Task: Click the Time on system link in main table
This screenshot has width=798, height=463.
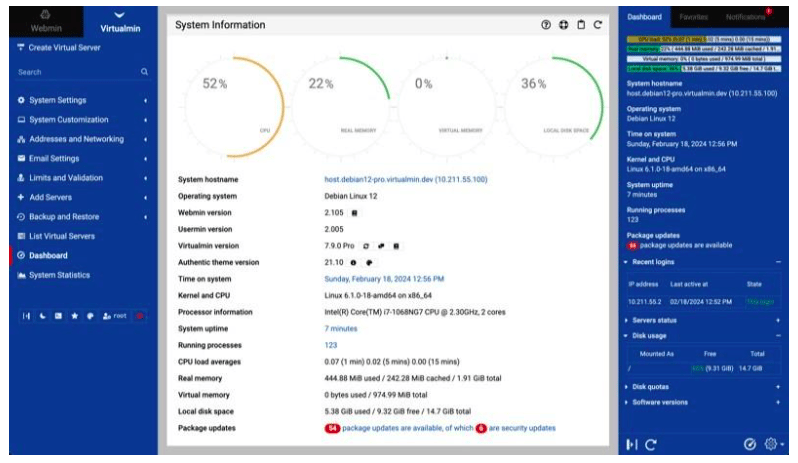Action: (x=384, y=279)
